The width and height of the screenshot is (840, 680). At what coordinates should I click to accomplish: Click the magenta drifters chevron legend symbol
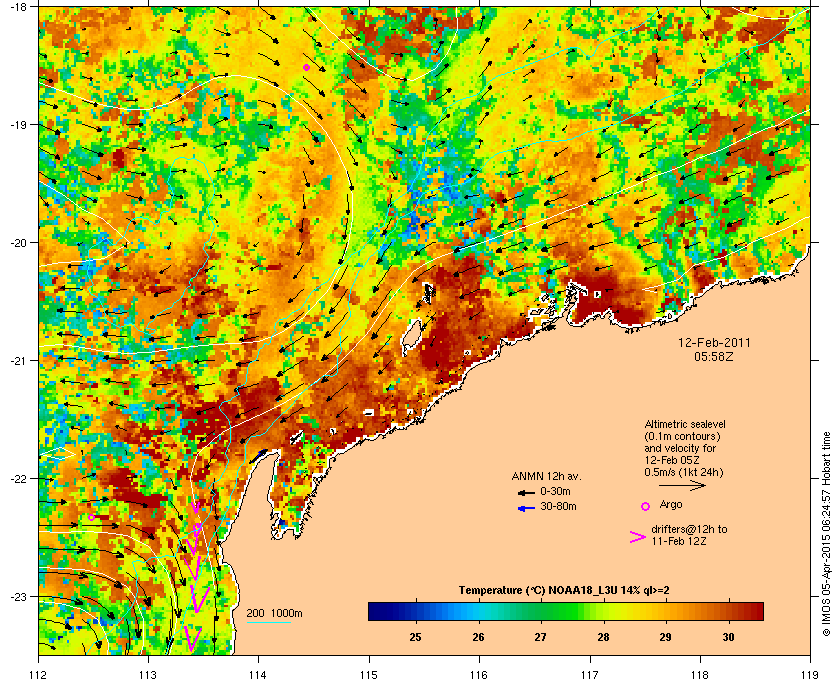(638, 537)
